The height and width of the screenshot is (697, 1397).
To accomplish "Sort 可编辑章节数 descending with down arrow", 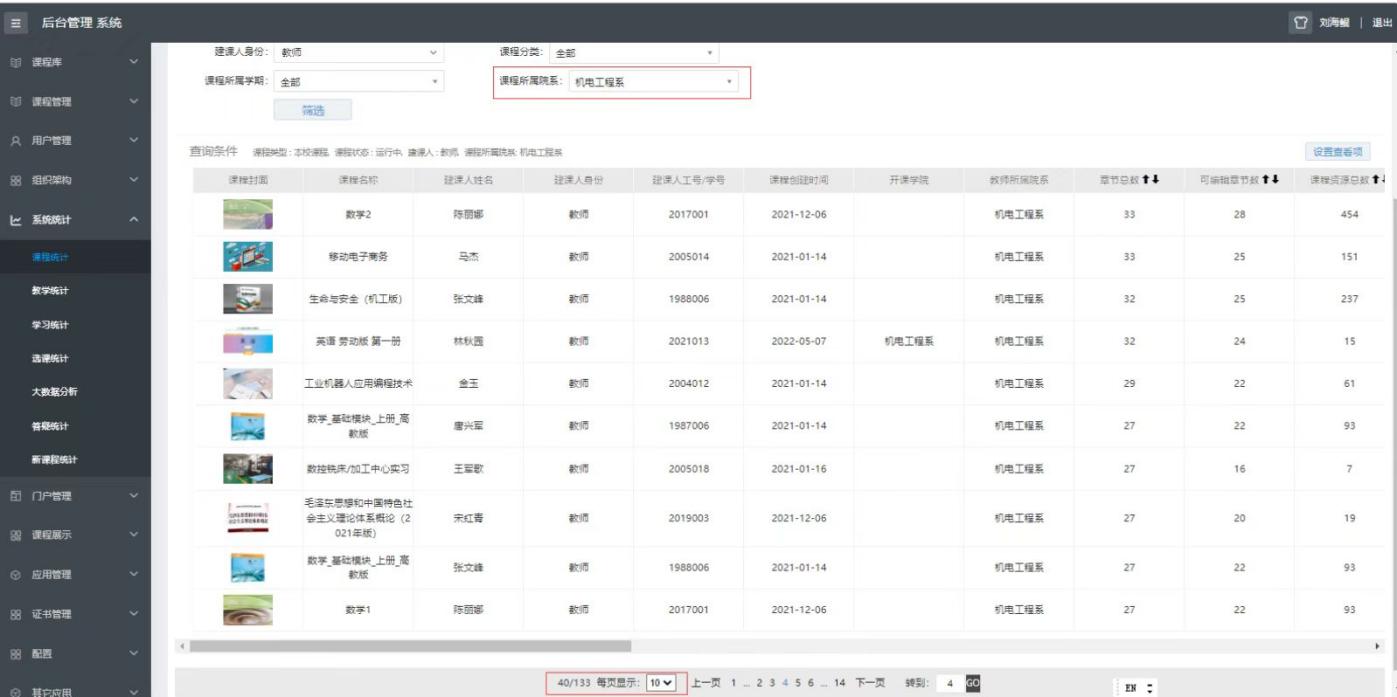I will (x=1275, y=180).
